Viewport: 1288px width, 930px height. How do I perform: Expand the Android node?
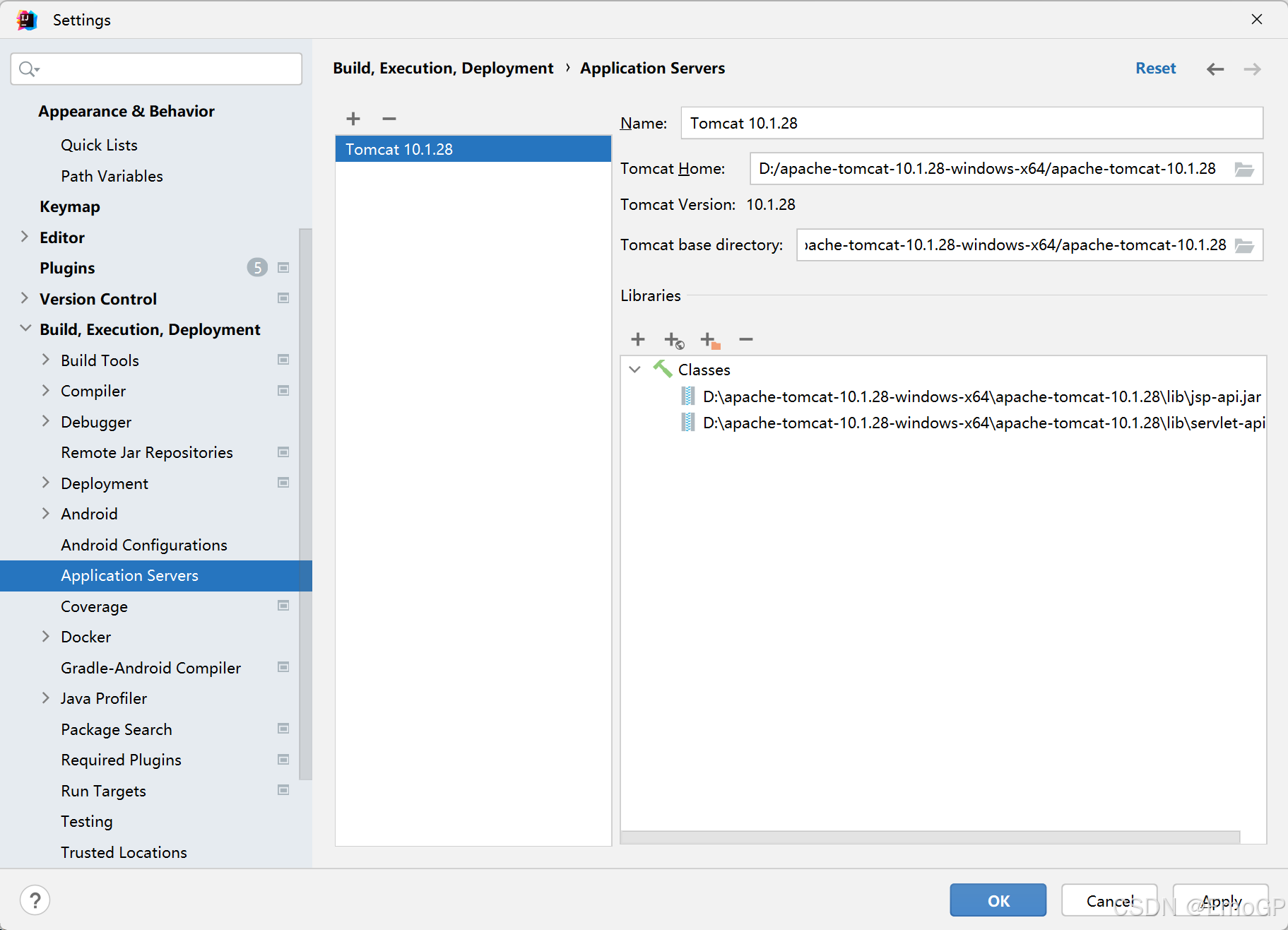(46, 514)
